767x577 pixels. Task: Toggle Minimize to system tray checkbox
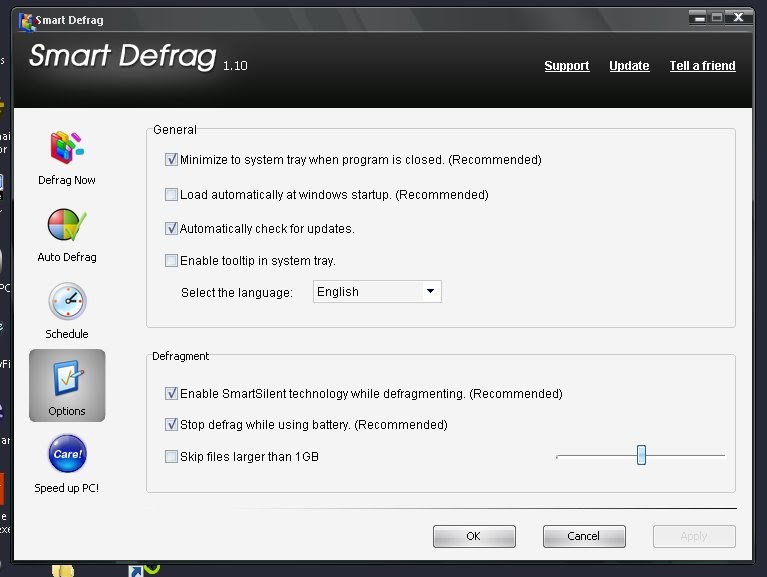click(x=171, y=159)
